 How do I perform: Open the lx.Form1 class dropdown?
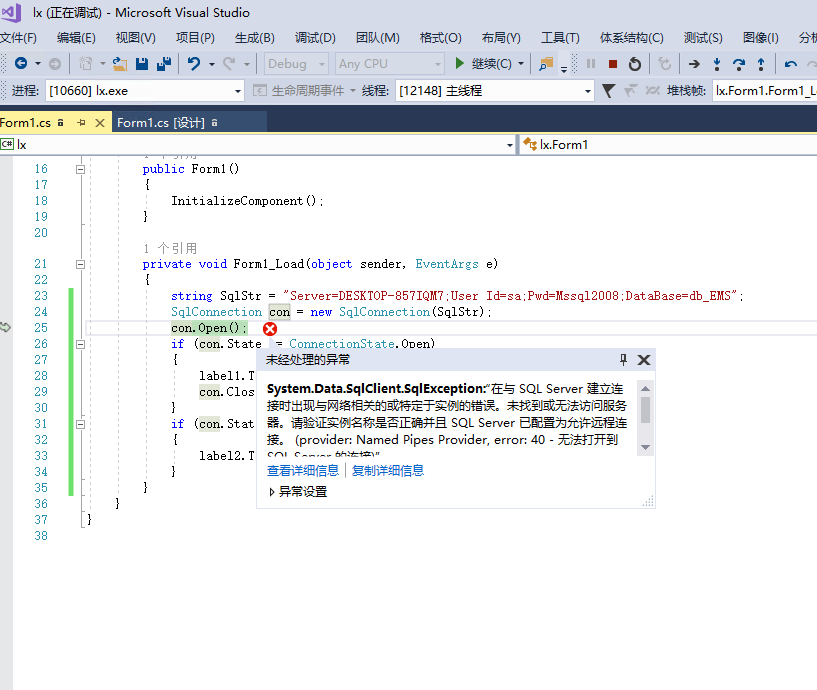(x=669, y=144)
